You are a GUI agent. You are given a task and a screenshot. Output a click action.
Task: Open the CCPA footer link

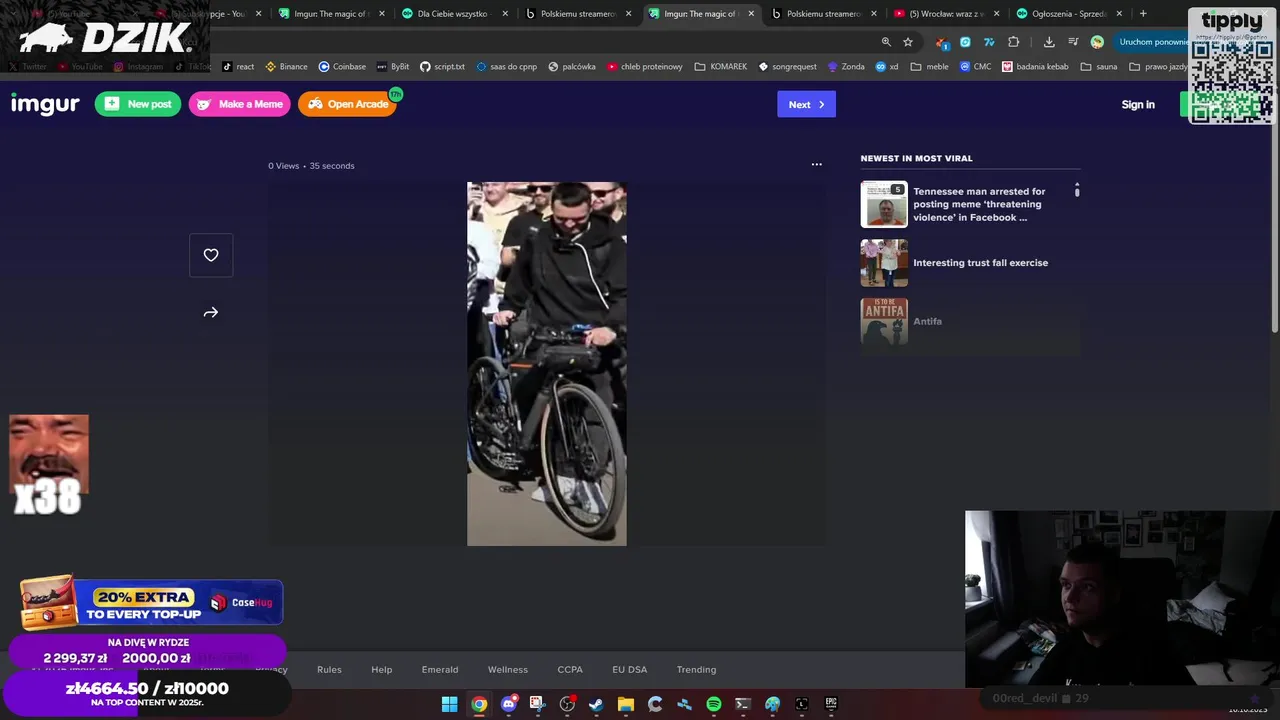click(x=570, y=669)
